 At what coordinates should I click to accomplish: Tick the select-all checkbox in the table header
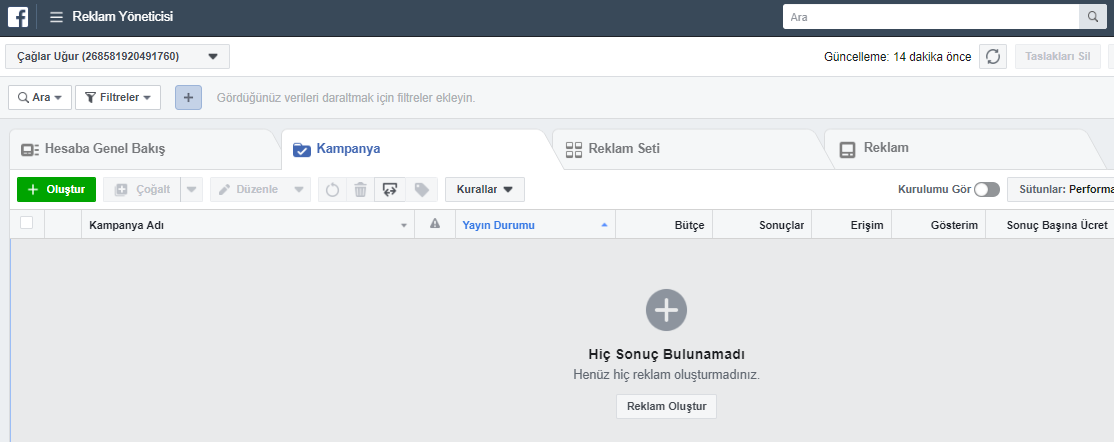pyautogui.click(x=27, y=223)
